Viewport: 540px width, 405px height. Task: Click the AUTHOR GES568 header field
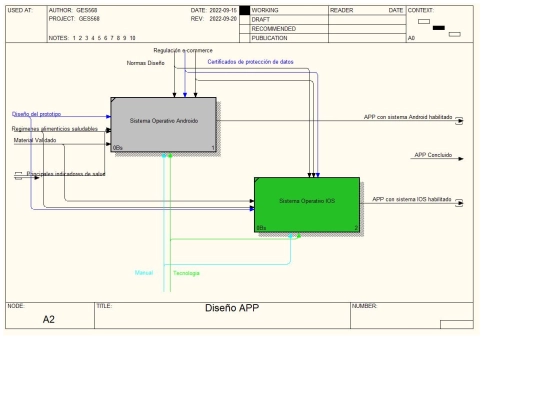point(73,10)
